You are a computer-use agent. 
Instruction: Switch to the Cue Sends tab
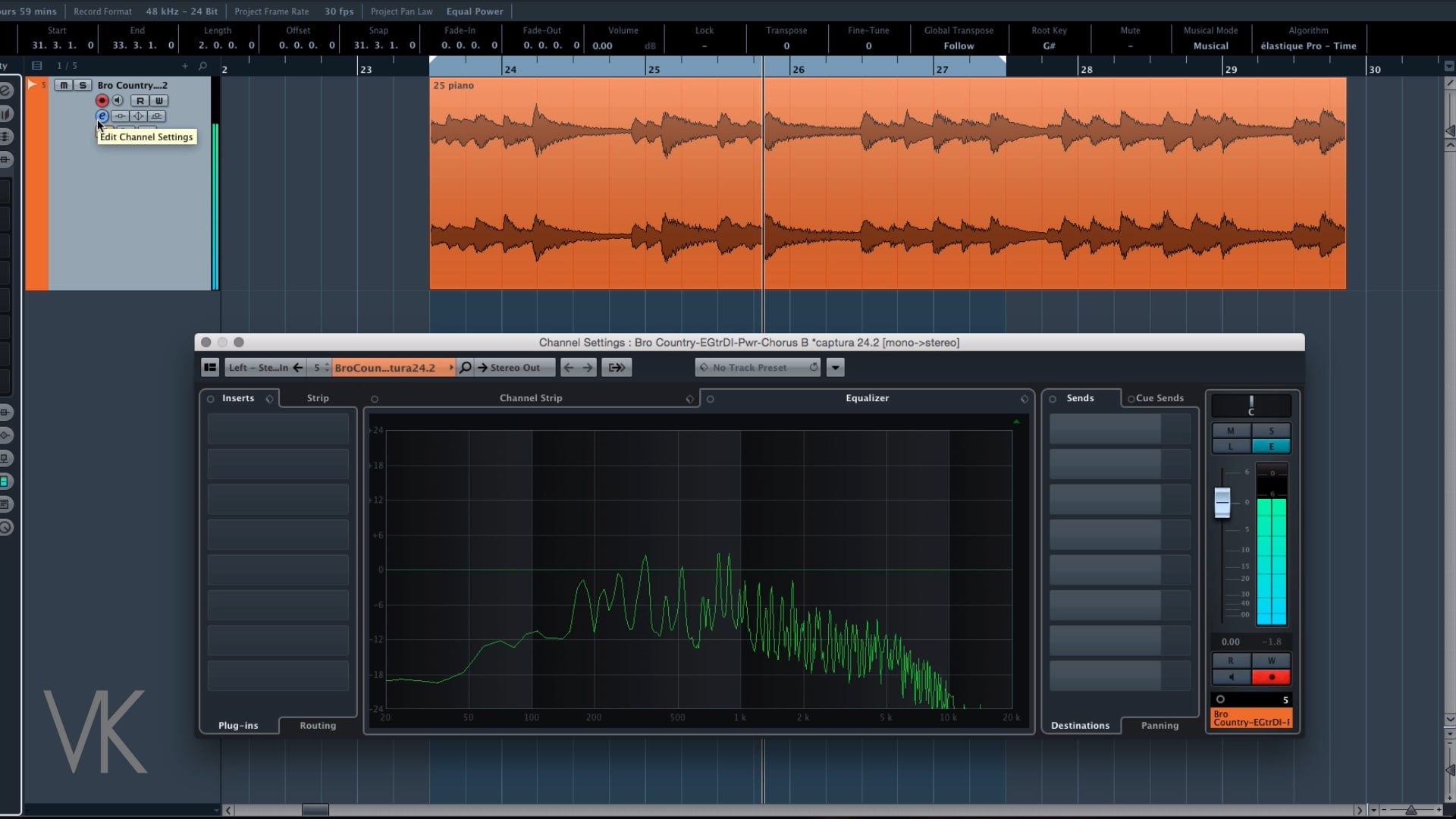click(1159, 398)
